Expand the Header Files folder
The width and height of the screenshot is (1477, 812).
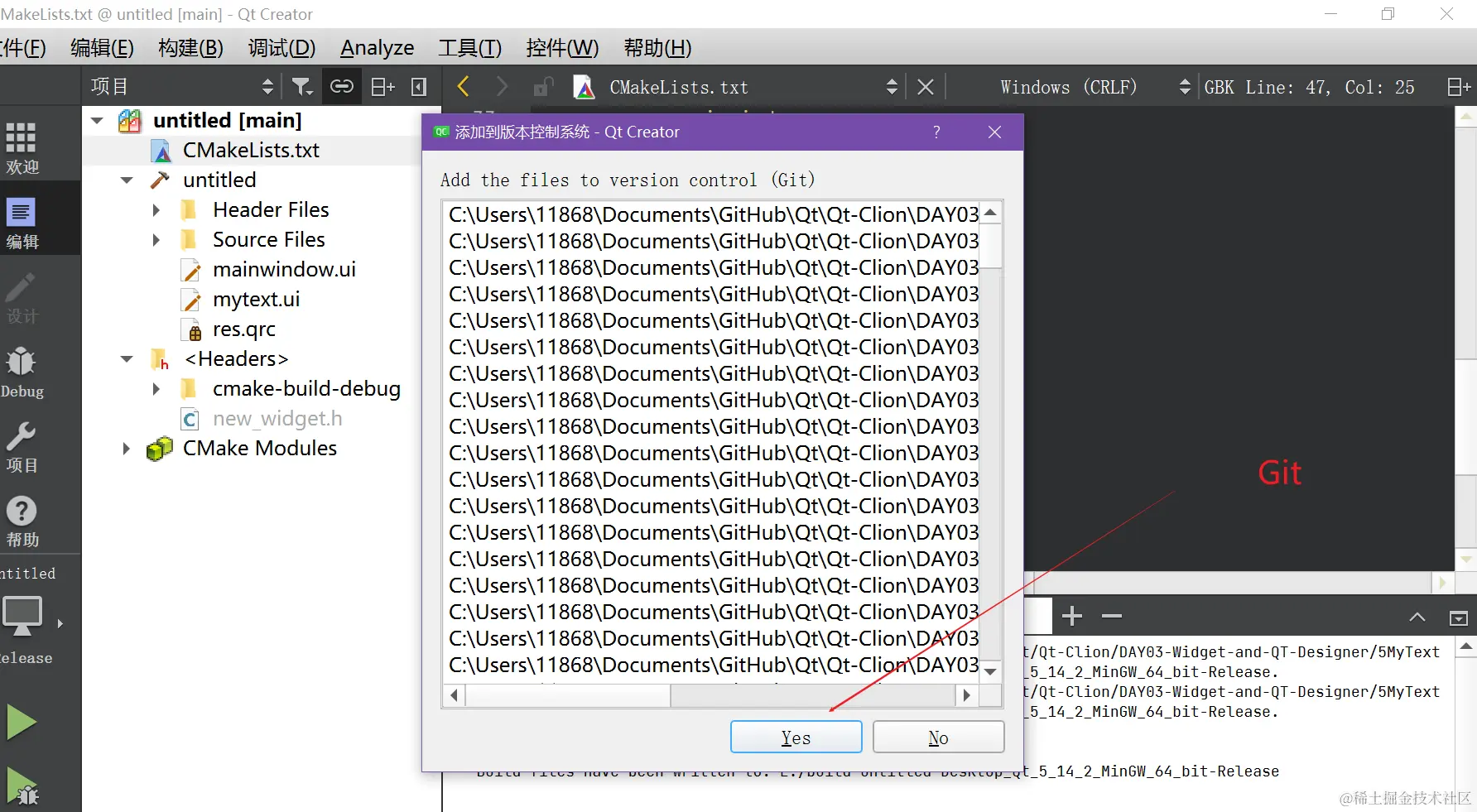tap(156, 210)
